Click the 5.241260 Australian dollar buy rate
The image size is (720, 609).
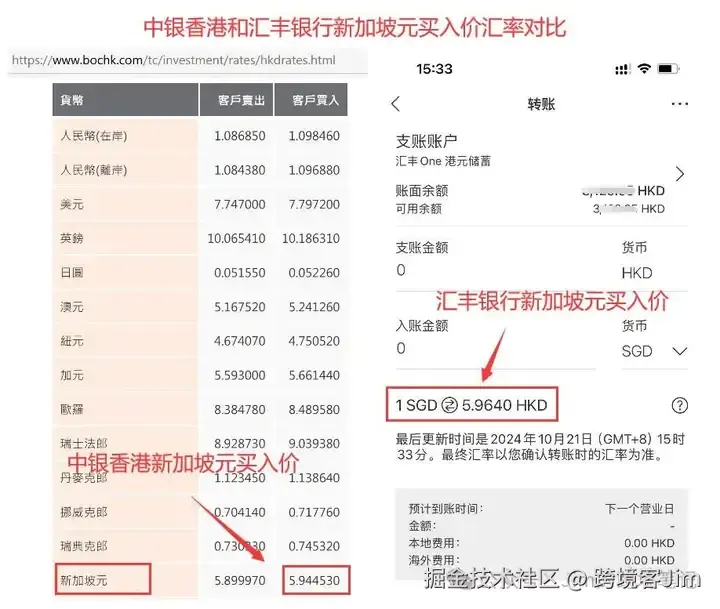(314, 307)
